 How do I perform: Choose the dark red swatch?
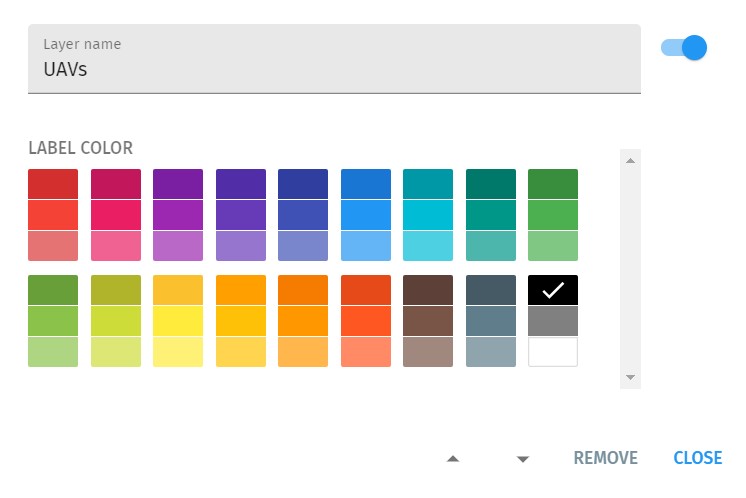53,184
